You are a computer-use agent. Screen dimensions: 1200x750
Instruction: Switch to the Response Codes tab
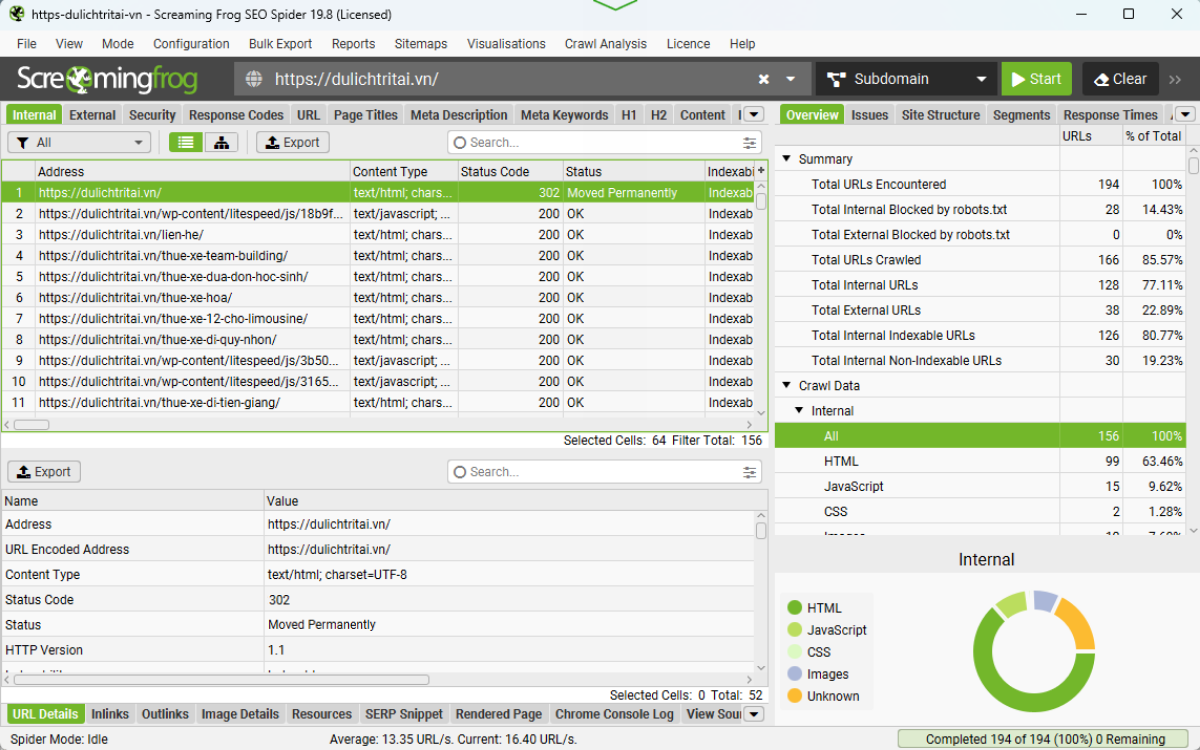coord(235,114)
